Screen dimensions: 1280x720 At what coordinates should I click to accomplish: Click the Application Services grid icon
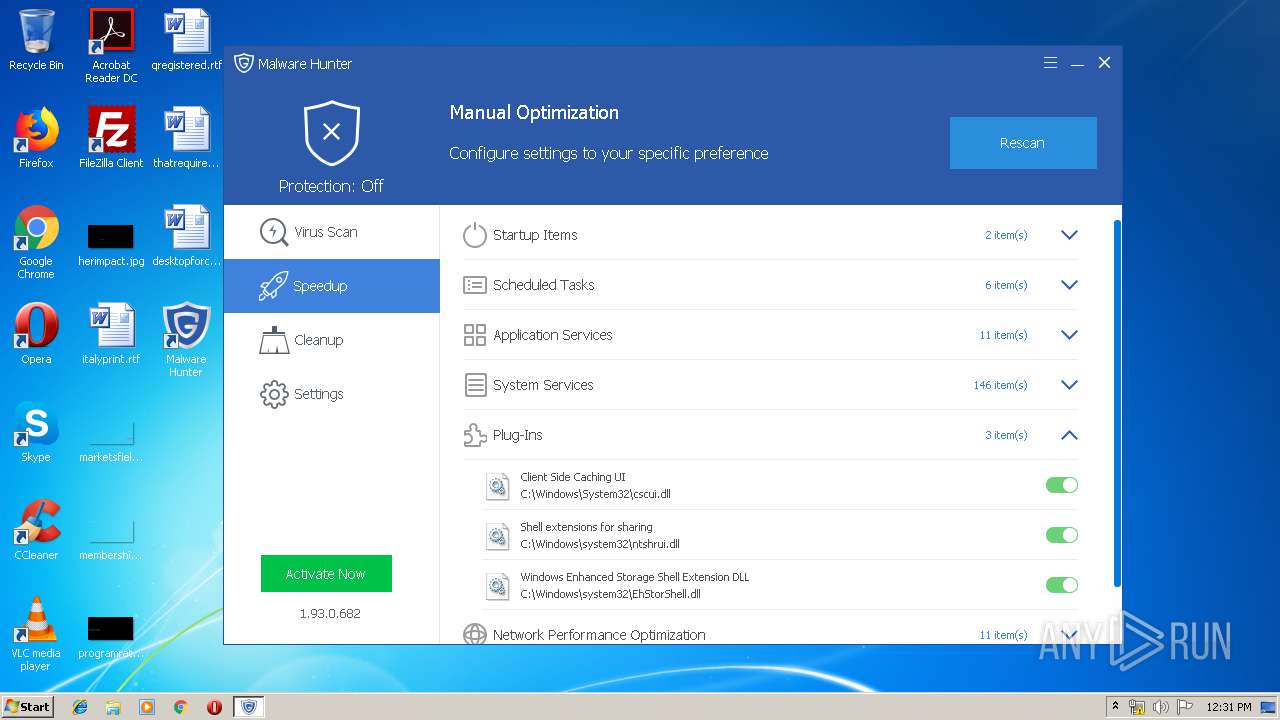click(475, 335)
